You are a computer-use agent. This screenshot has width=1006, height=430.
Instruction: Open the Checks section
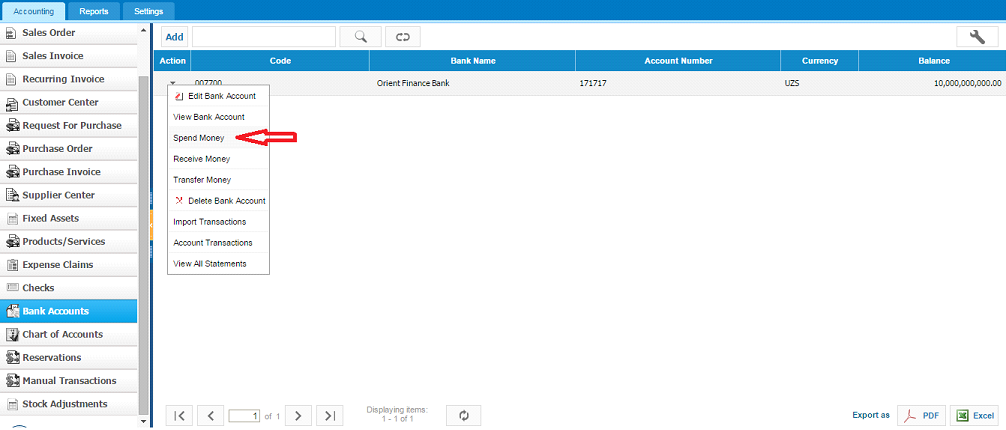point(69,288)
